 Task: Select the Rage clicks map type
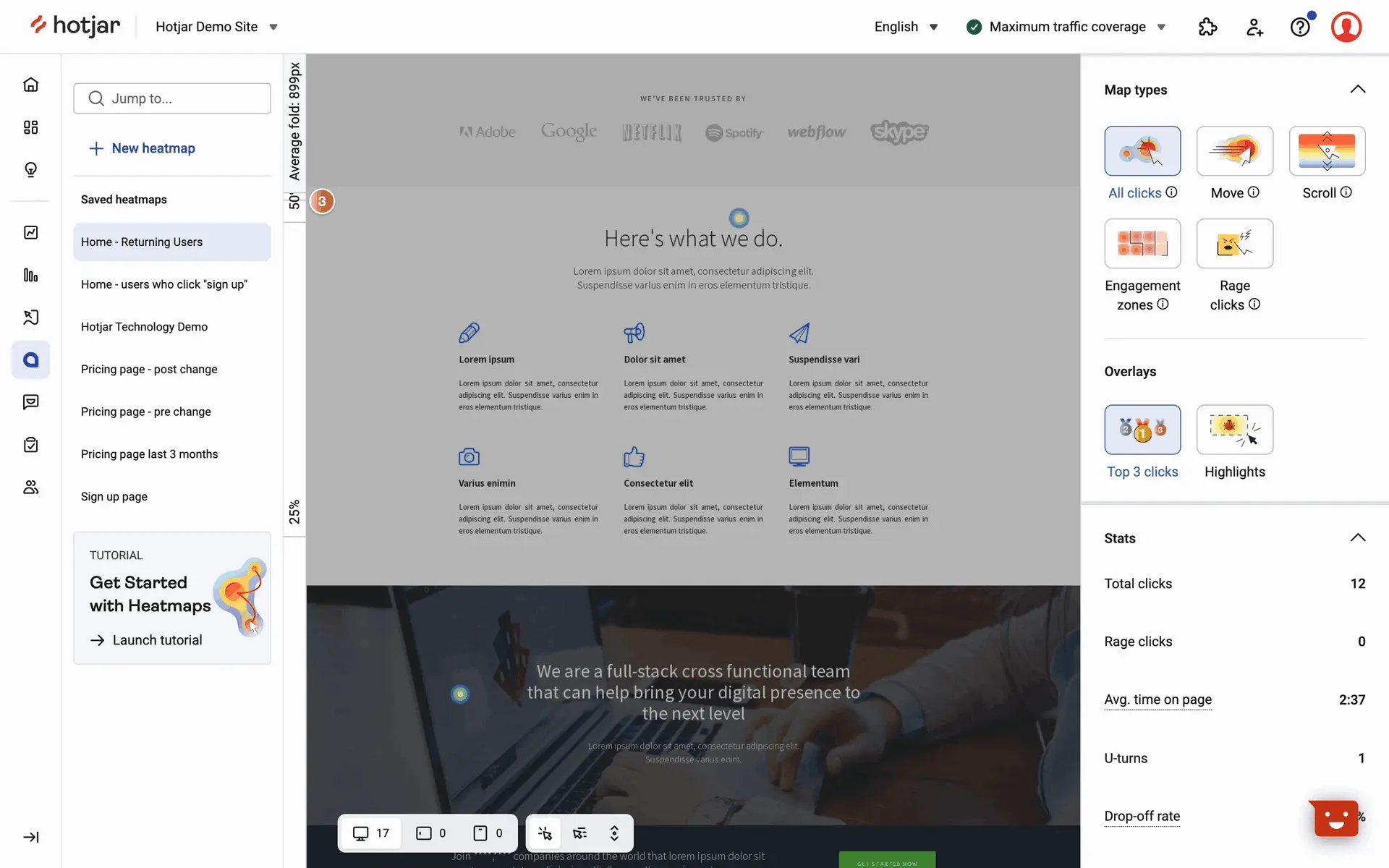(1234, 244)
